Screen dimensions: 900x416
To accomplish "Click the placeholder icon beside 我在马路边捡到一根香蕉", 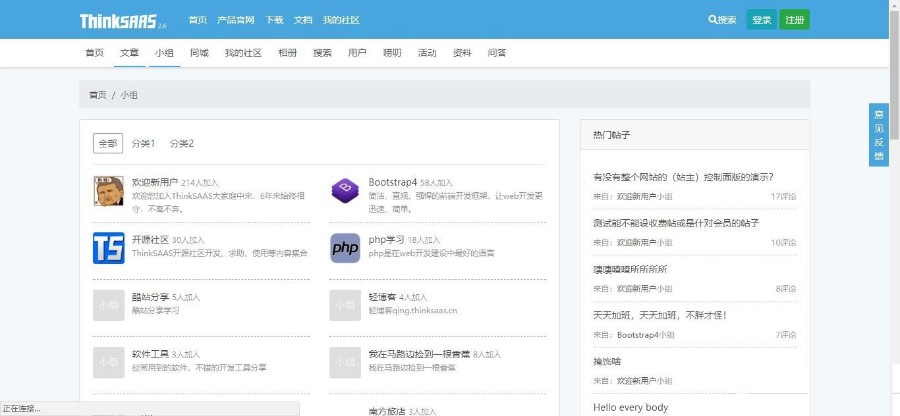I will [345, 363].
